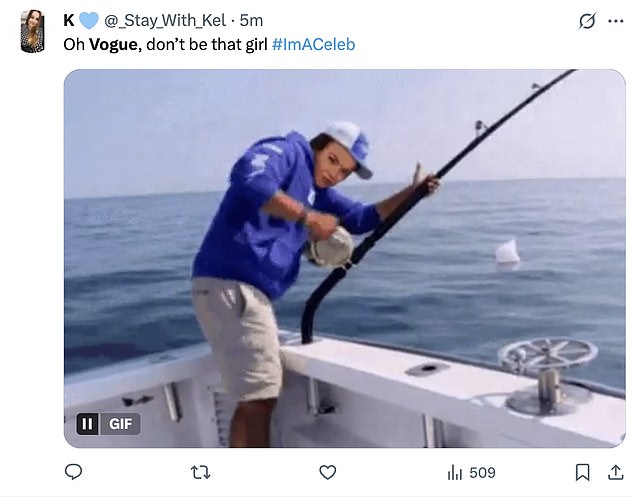Pause the playing GIF

tap(87, 424)
